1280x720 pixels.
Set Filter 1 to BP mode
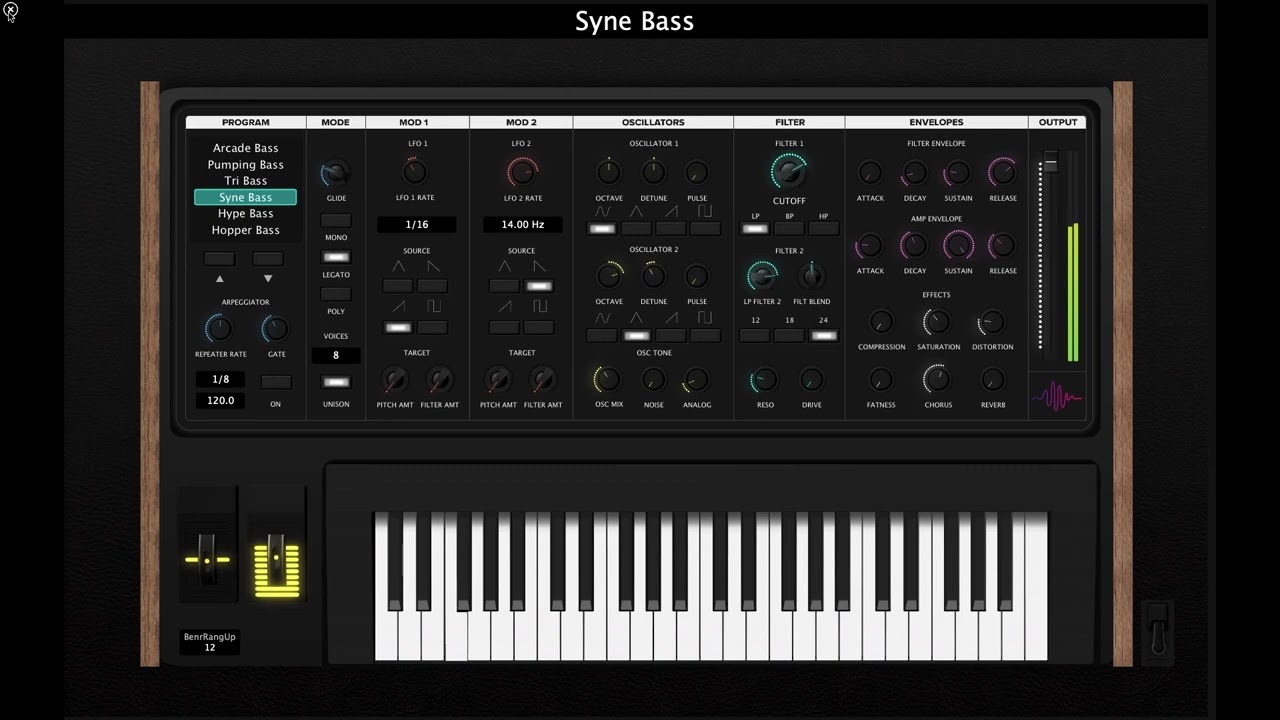click(789, 229)
